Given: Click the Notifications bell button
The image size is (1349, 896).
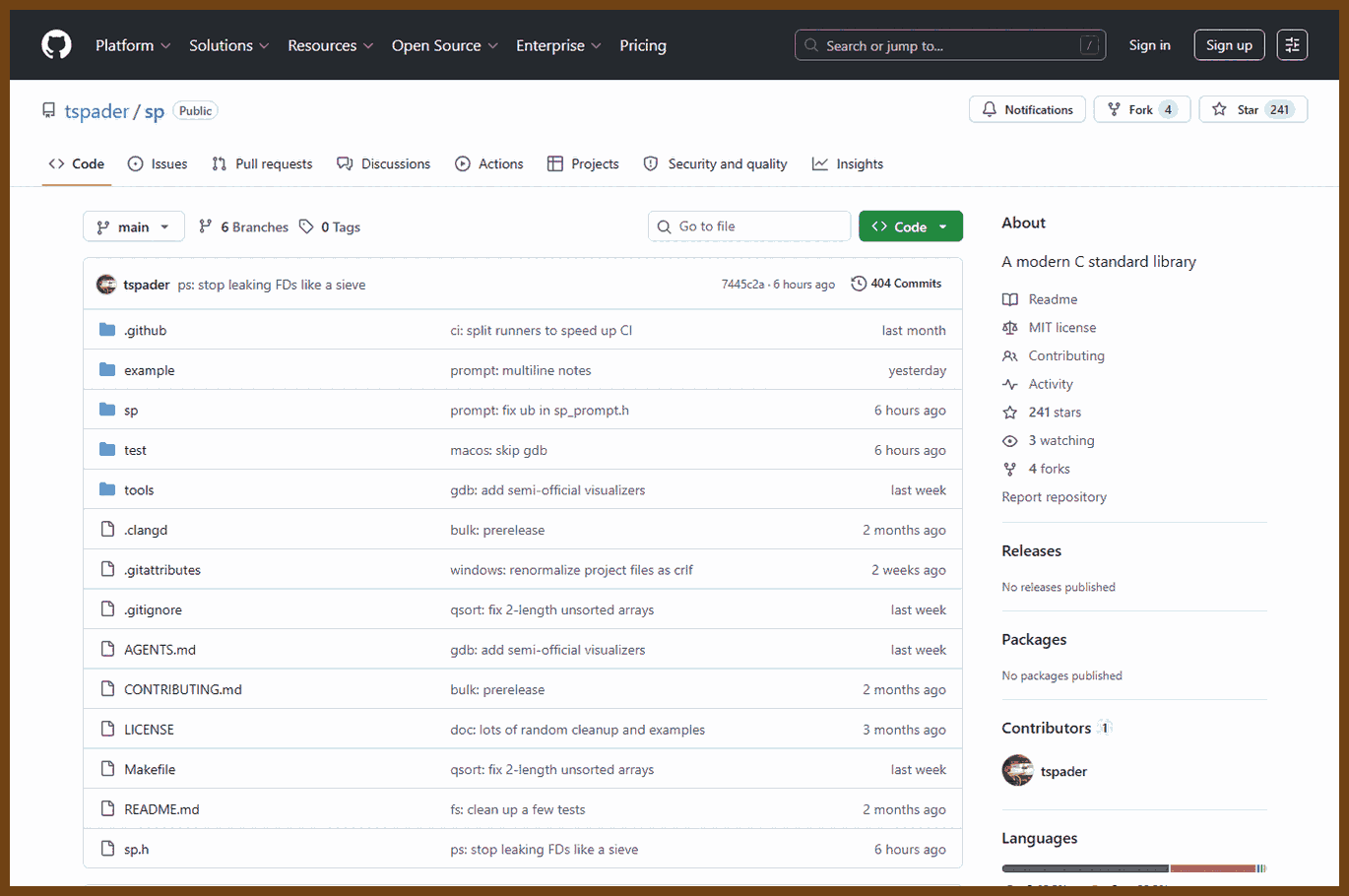Looking at the screenshot, I should pyautogui.click(x=1027, y=109).
